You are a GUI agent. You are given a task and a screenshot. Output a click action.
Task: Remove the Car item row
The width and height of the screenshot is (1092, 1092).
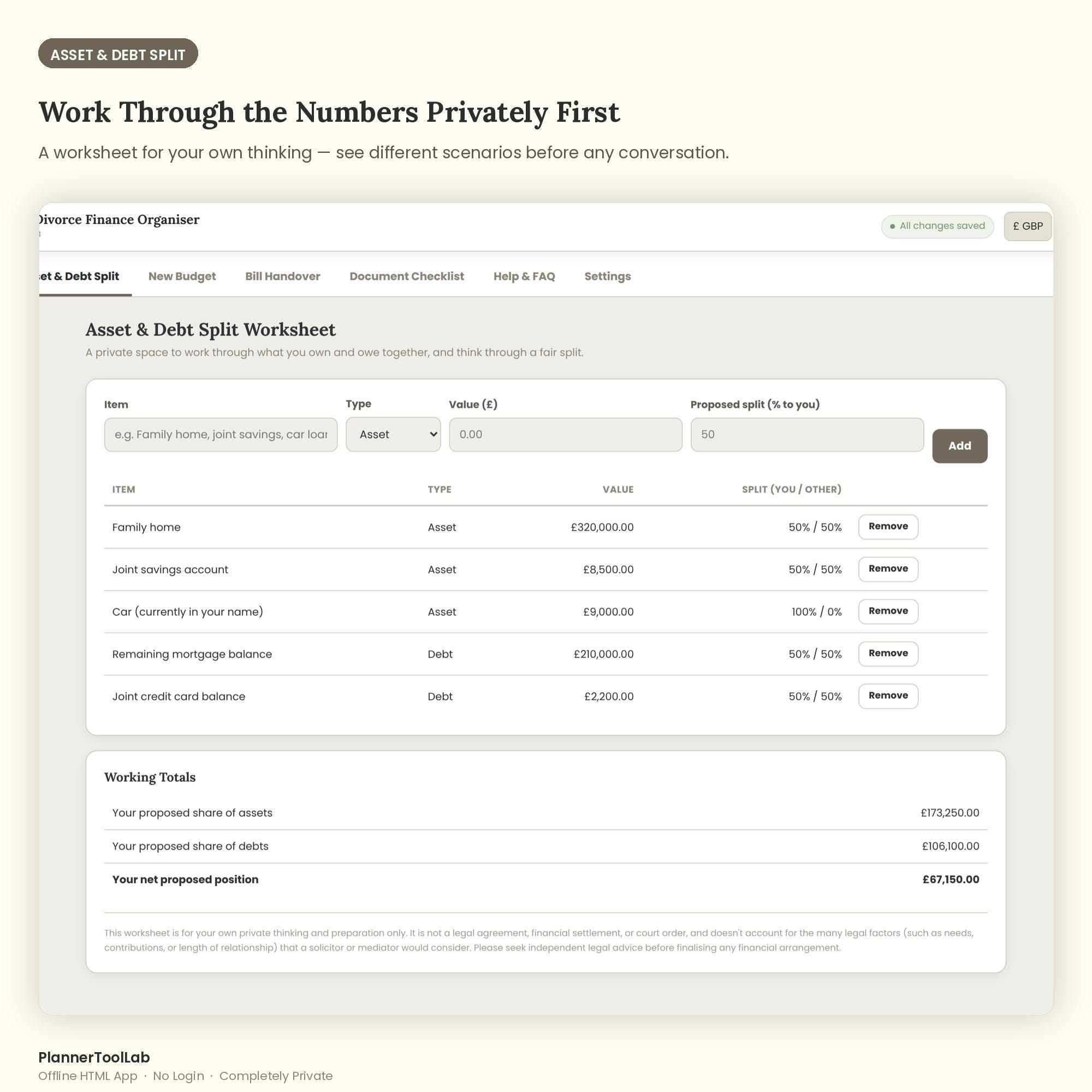pos(888,611)
